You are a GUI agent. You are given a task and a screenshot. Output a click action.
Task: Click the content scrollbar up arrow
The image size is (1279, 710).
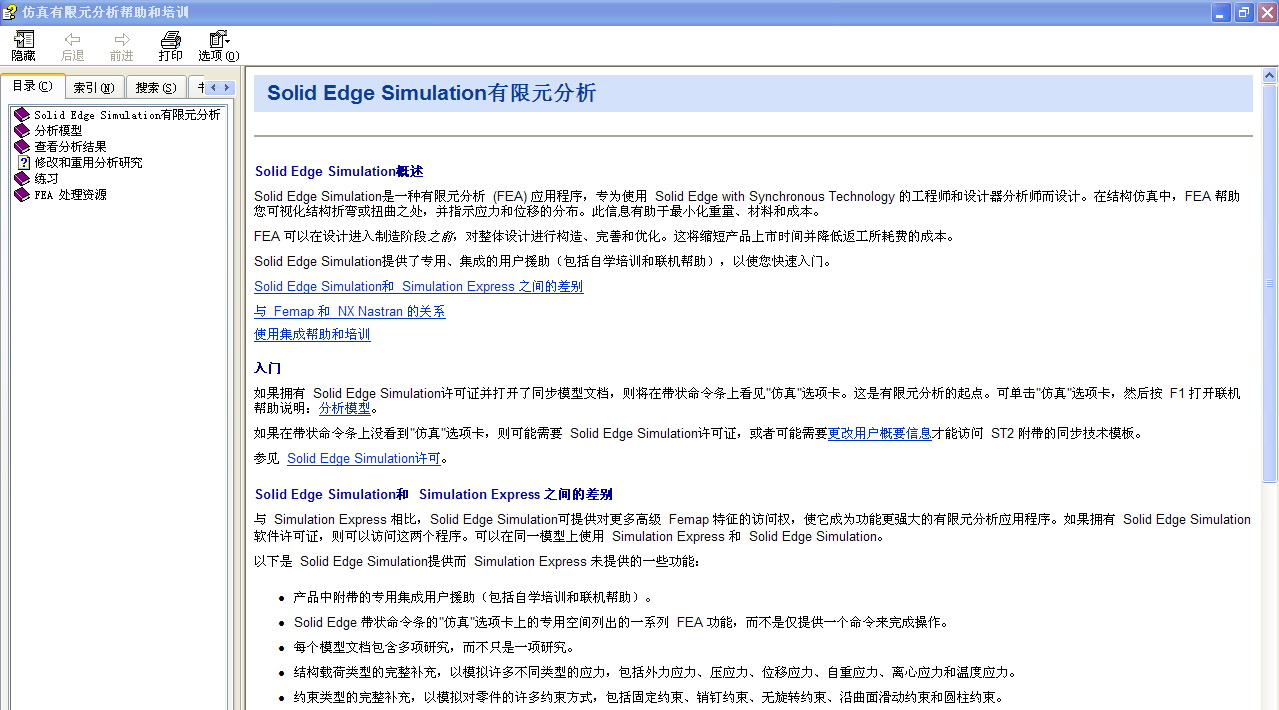(1270, 75)
